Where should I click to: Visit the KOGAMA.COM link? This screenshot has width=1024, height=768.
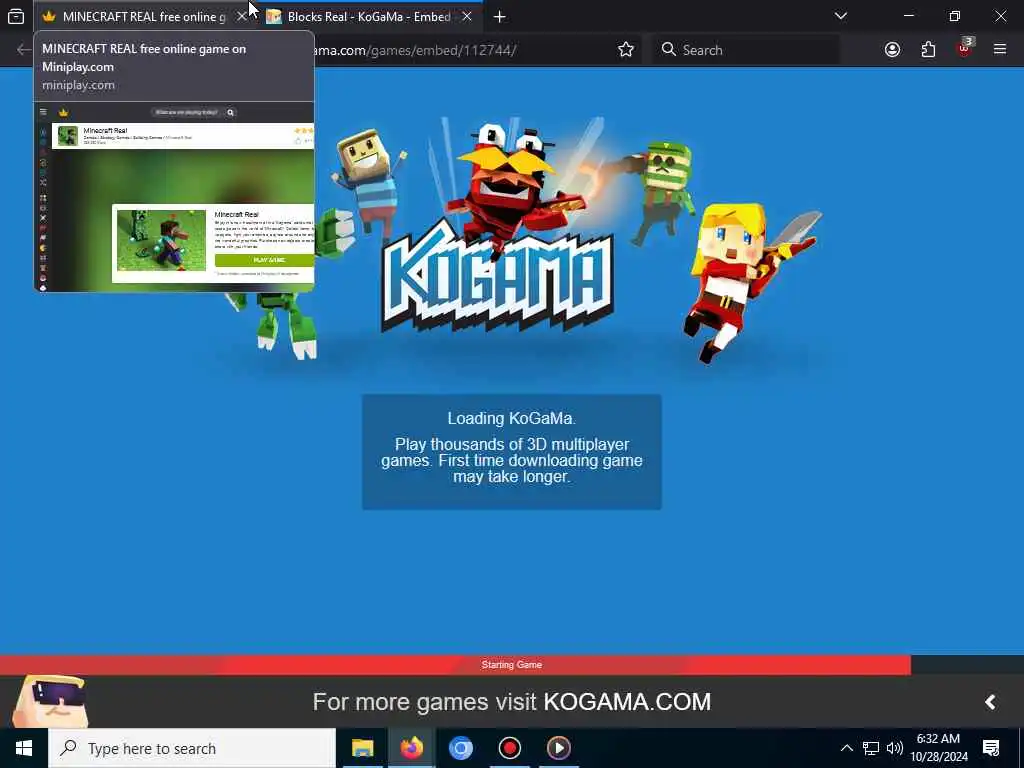[627, 702]
